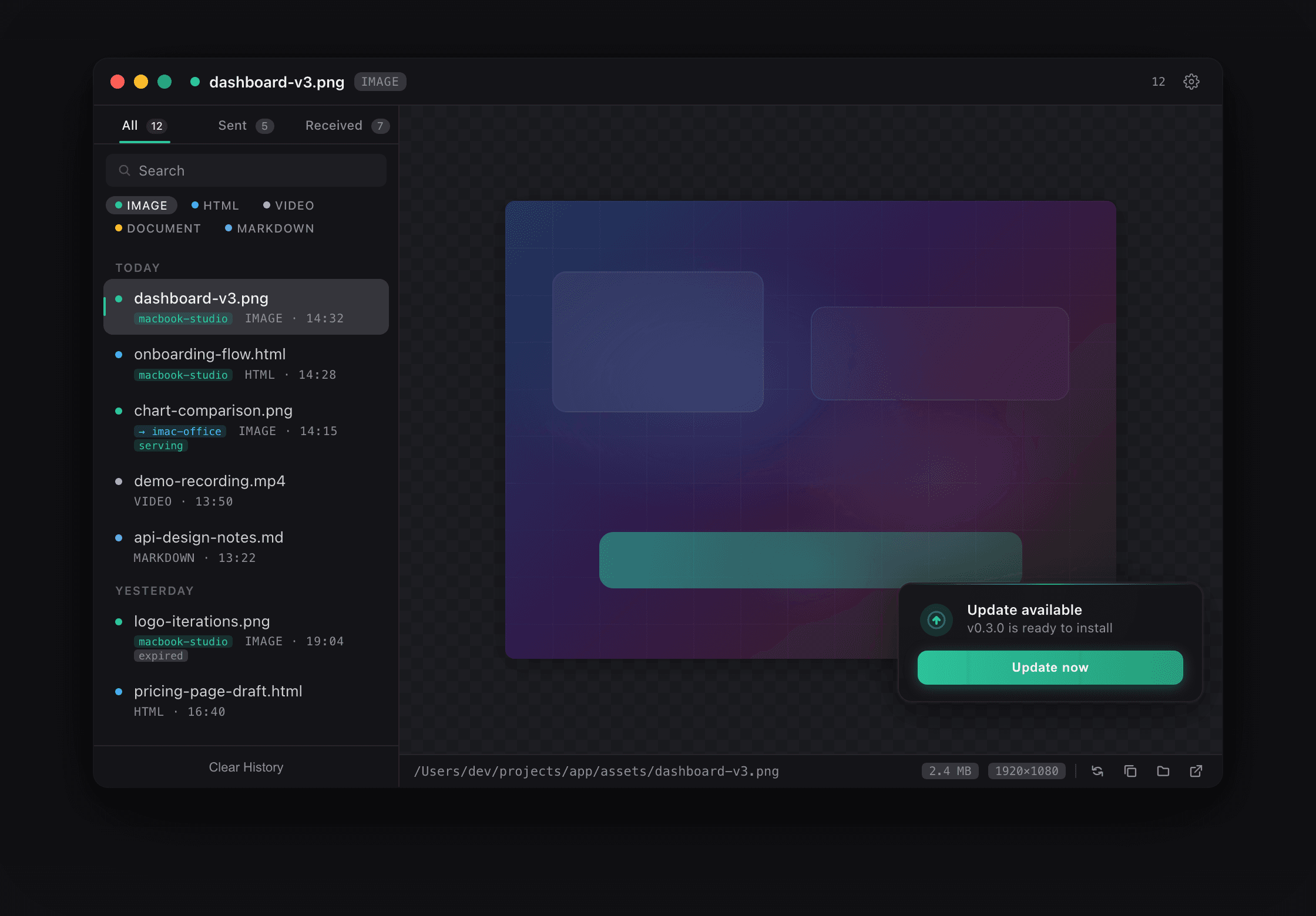Click the TODAY section header
Screen dimensions: 1316x916
pyautogui.click(x=137, y=268)
